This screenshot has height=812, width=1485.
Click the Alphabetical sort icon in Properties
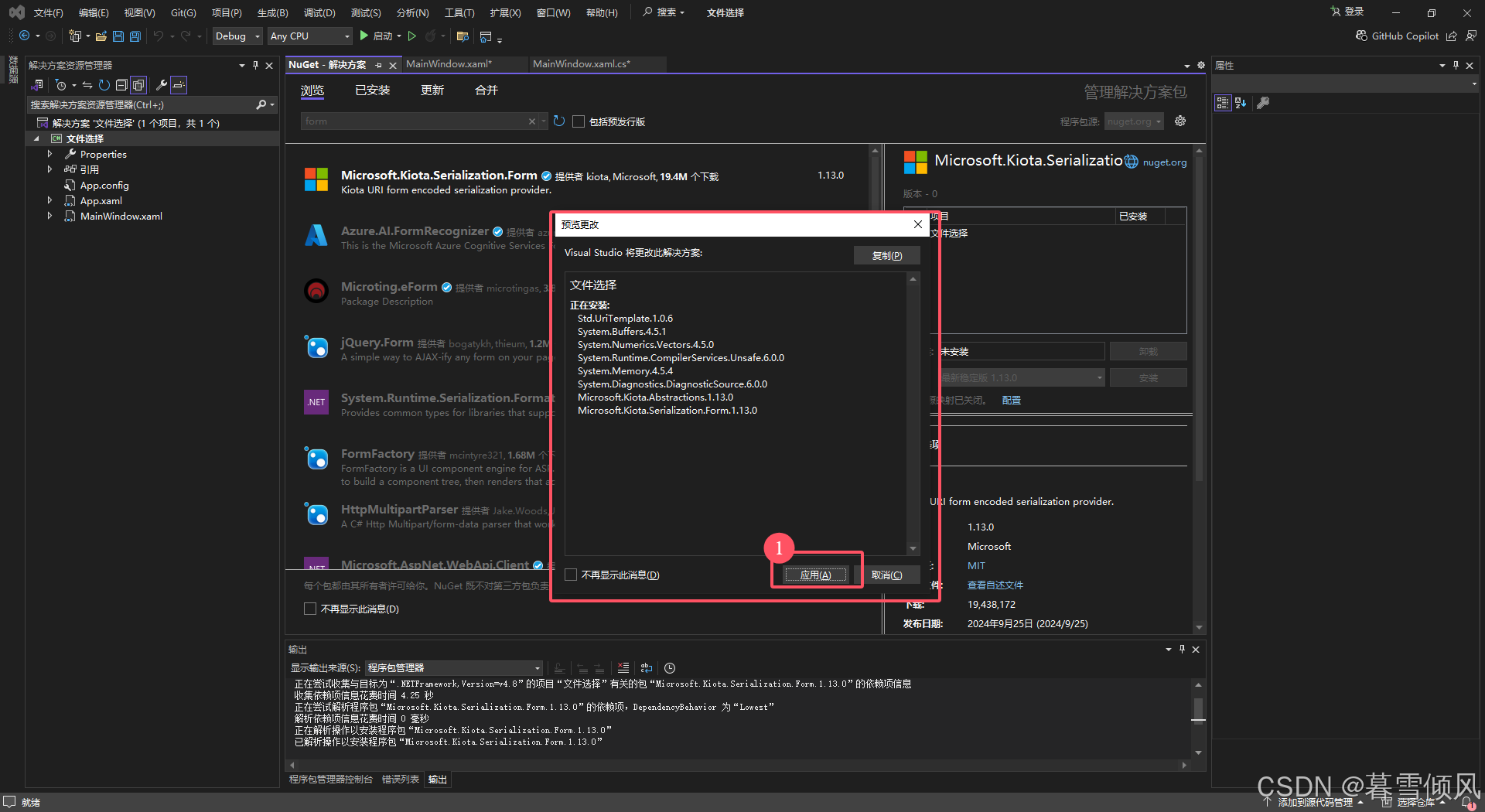click(x=1241, y=103)
